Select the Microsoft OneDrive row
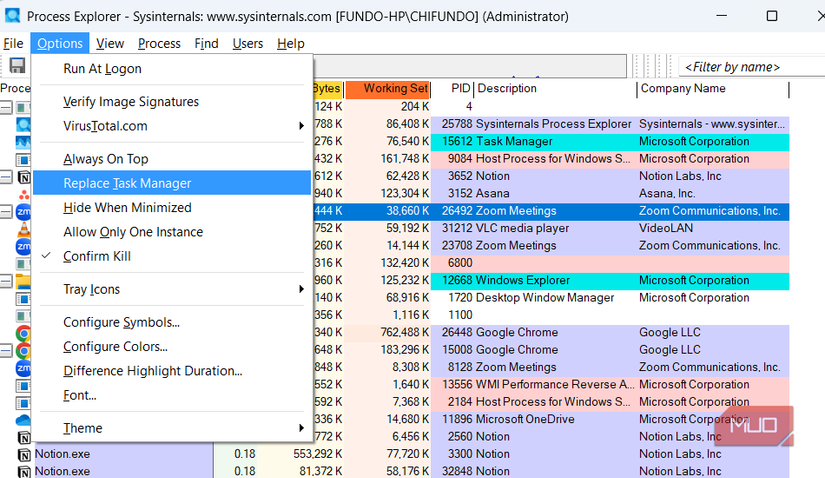This screenshot has width=825, height=478. click(x=550, y=419)
